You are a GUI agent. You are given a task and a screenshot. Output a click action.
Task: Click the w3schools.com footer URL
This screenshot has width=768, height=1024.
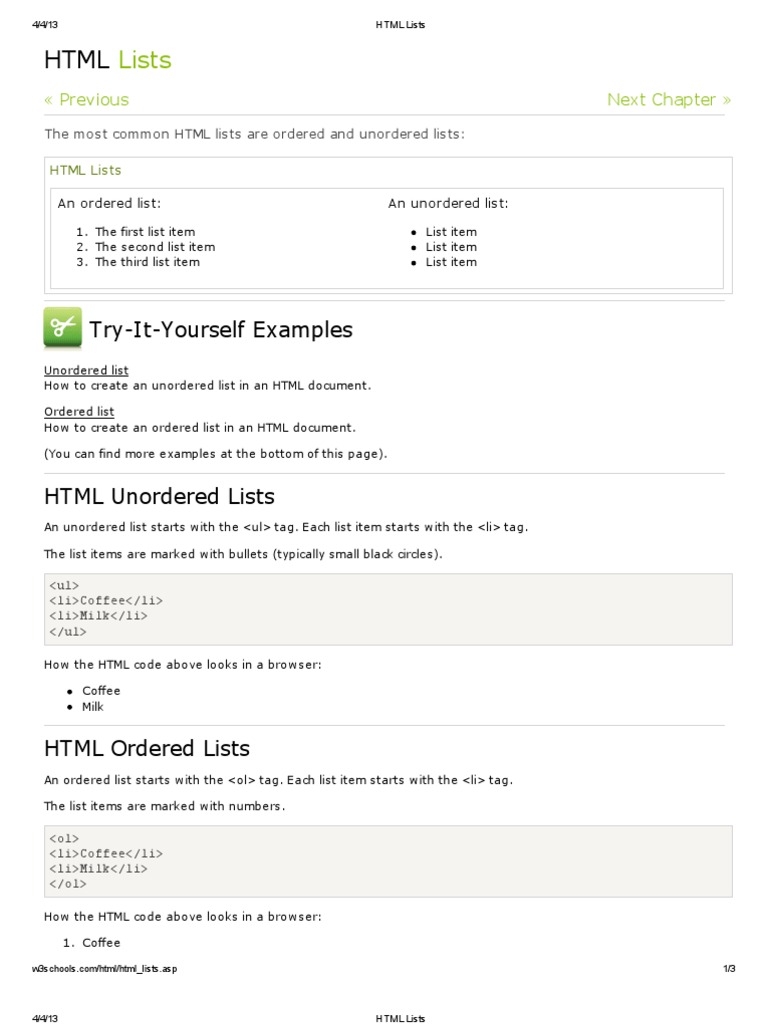[105, 969]
